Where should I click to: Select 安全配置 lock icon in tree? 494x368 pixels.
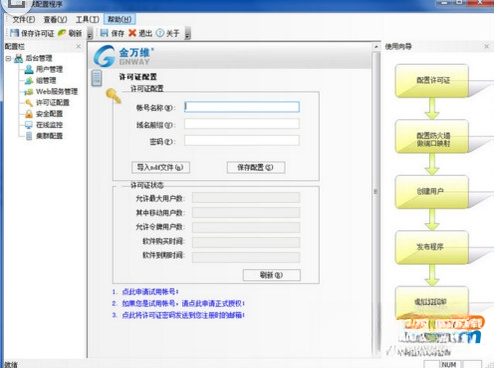29,114
